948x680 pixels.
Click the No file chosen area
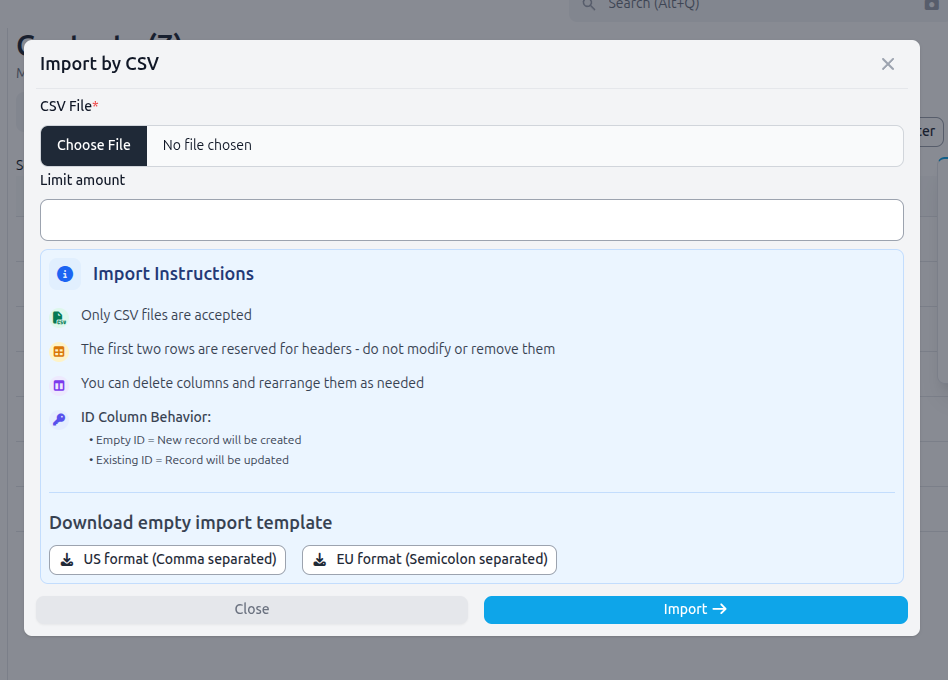coord(207,145)
